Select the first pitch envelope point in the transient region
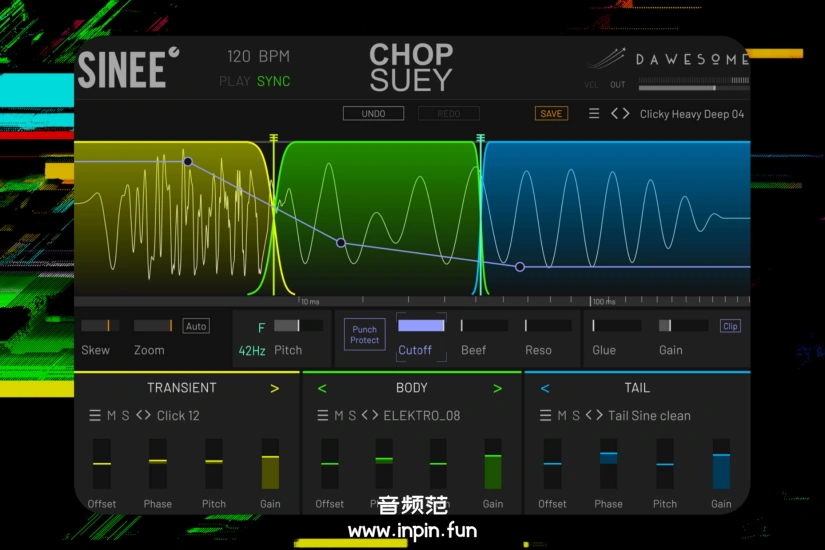The image size is (825, 550). click(x=188, y=162)
